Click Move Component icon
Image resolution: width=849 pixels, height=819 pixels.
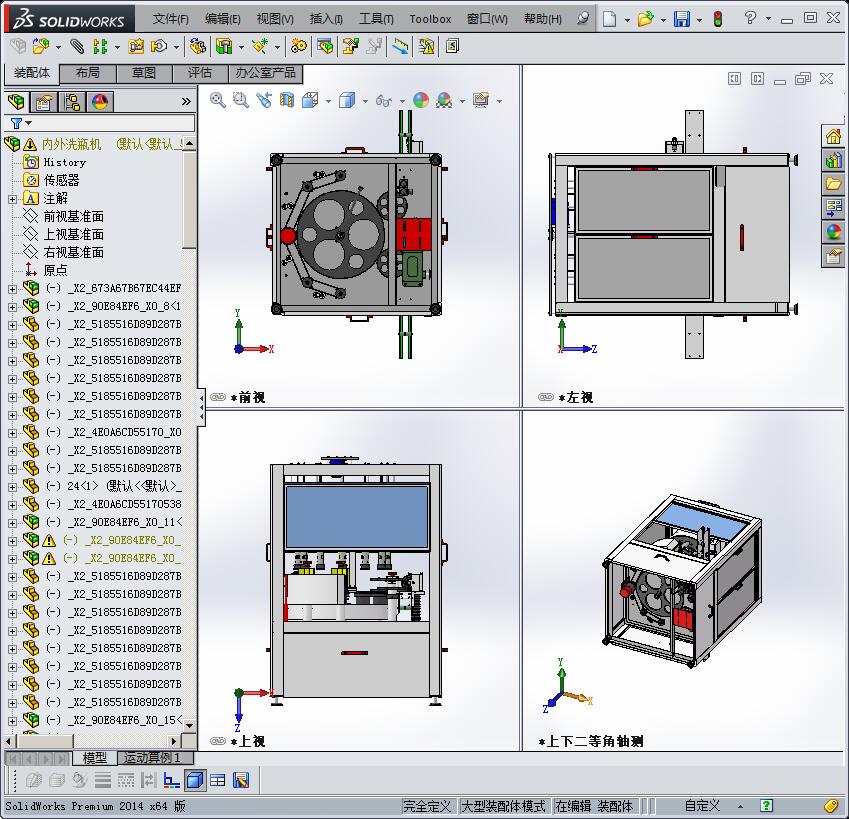(159, 47)
